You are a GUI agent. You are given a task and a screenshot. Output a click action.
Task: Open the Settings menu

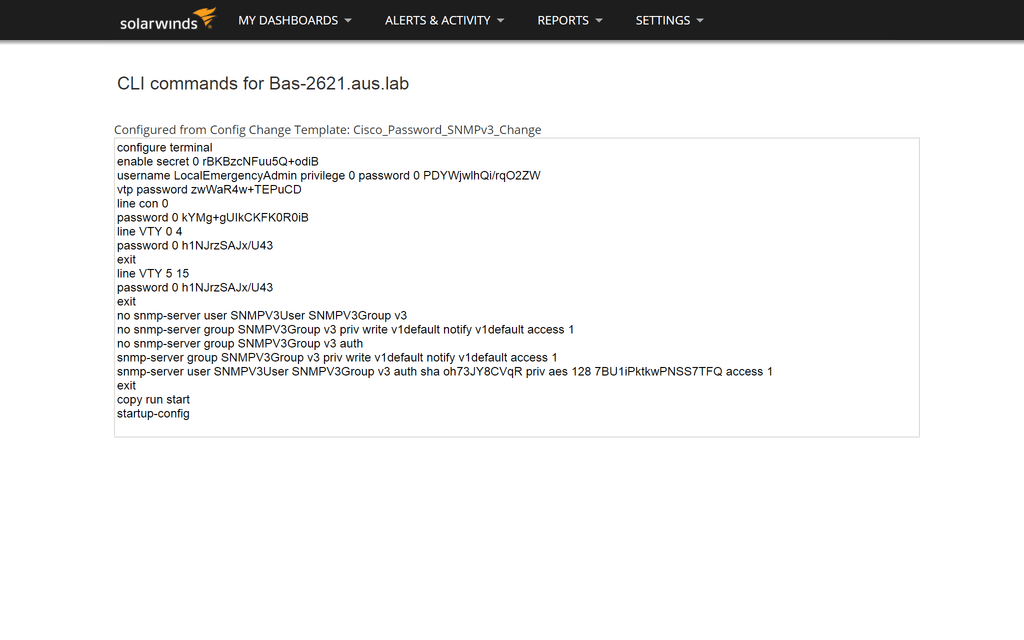(x=662, y=20)
